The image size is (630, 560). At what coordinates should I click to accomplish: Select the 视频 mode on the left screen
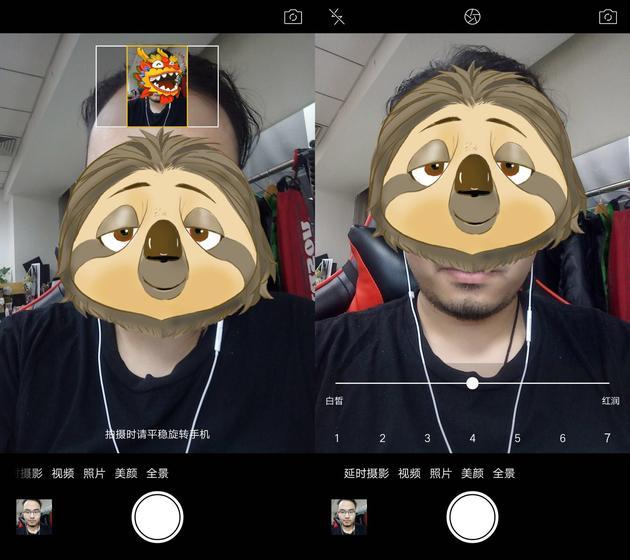pyautogui.click(x=63, y=473)
